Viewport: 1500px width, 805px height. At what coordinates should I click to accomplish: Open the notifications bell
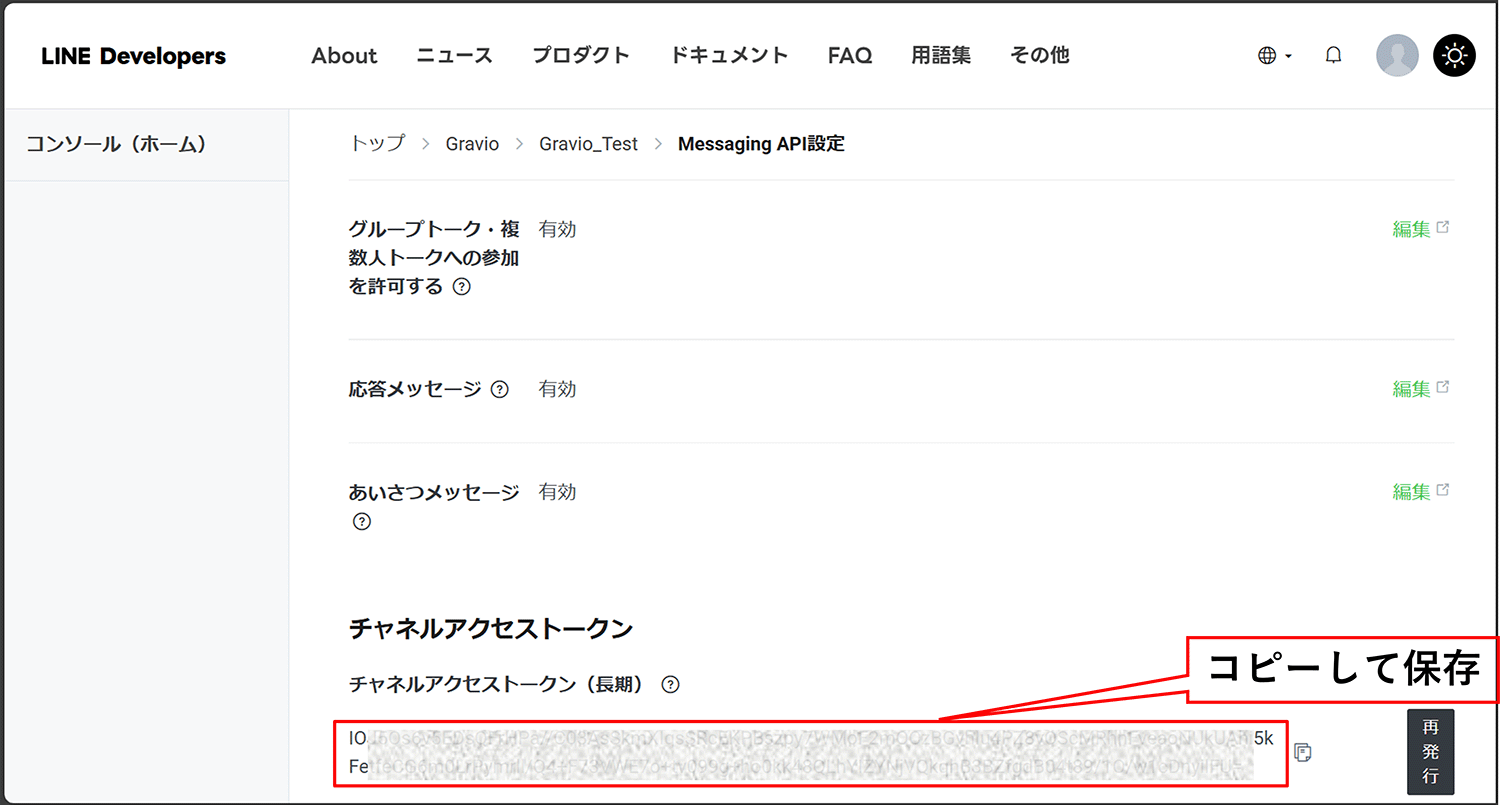(1333, 56)
